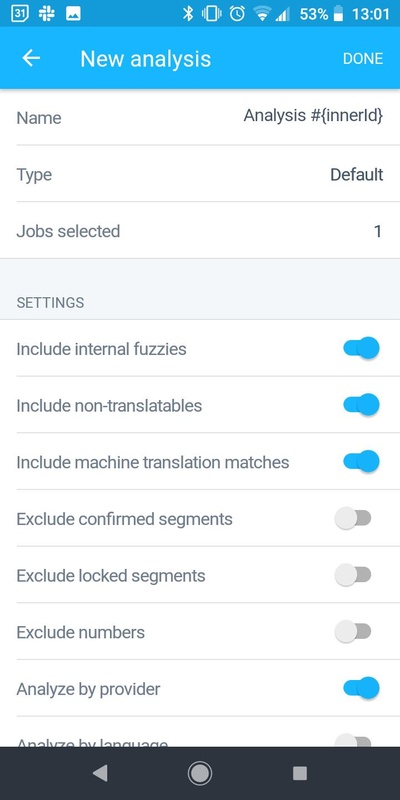Tap the battery status icon
The width and height of the screenshot is (400, 800).
click(338, 14)
